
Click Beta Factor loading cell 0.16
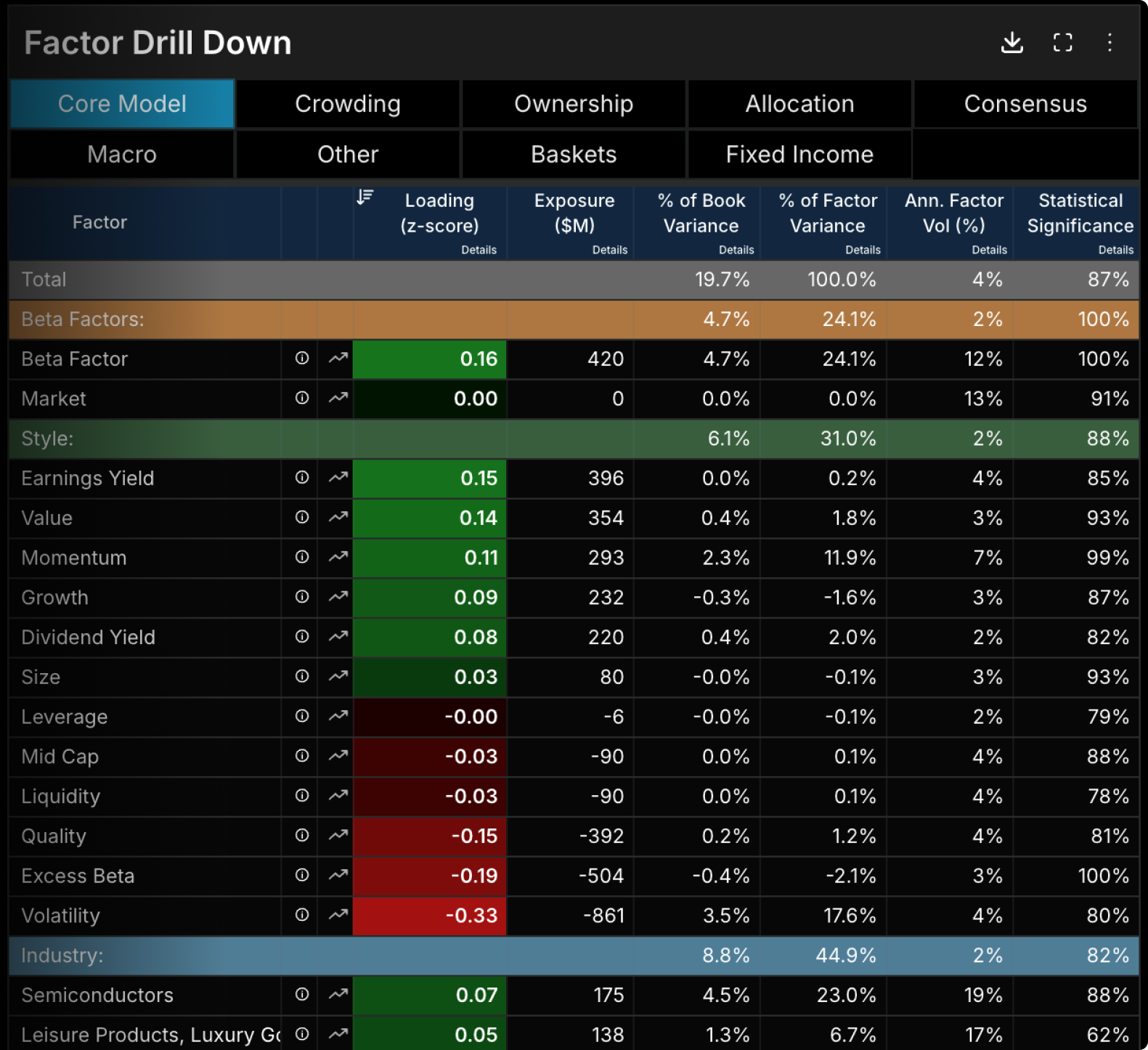tap(430, 359)
